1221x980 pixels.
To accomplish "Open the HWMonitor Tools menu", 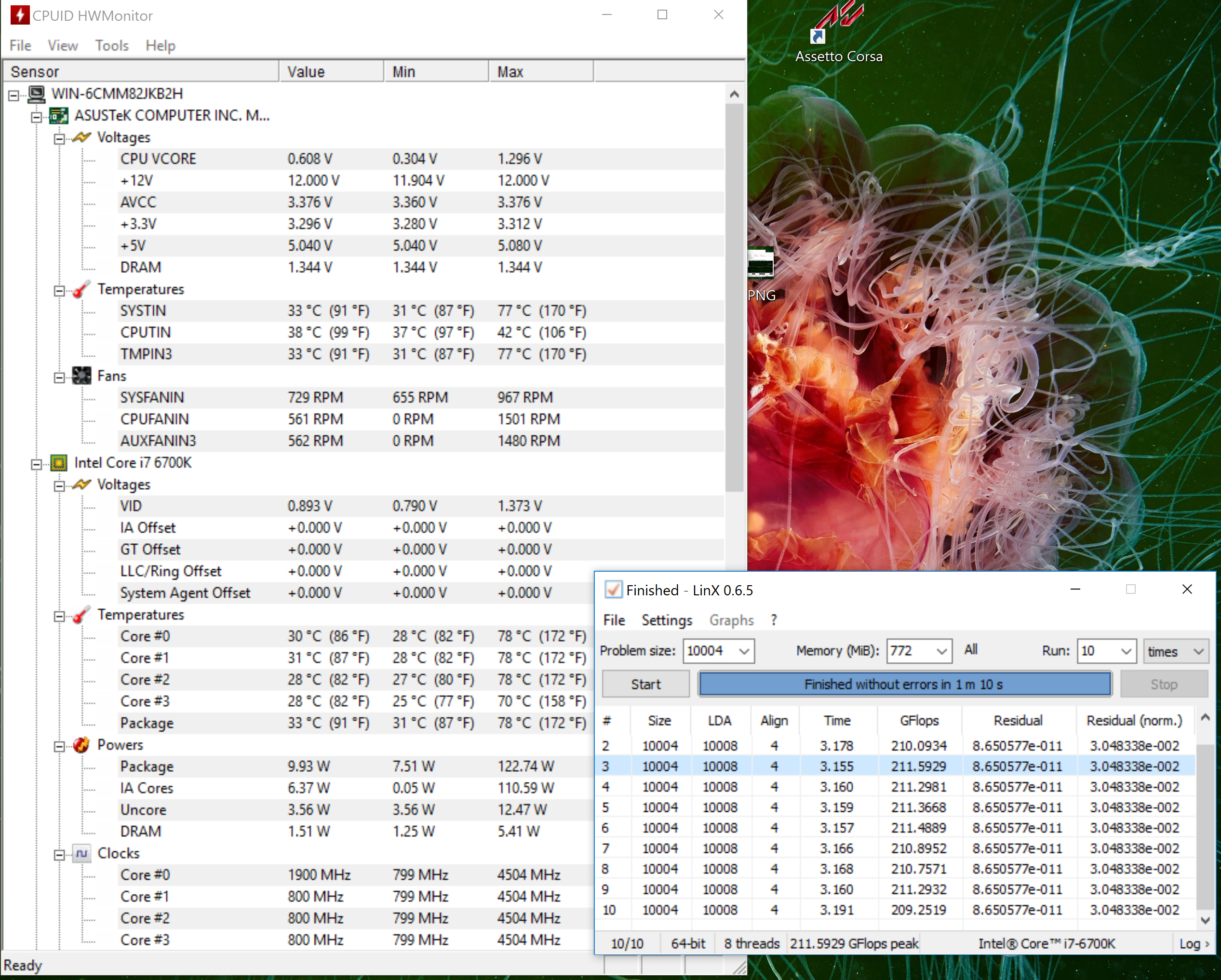I will click(x=111, y=45).
